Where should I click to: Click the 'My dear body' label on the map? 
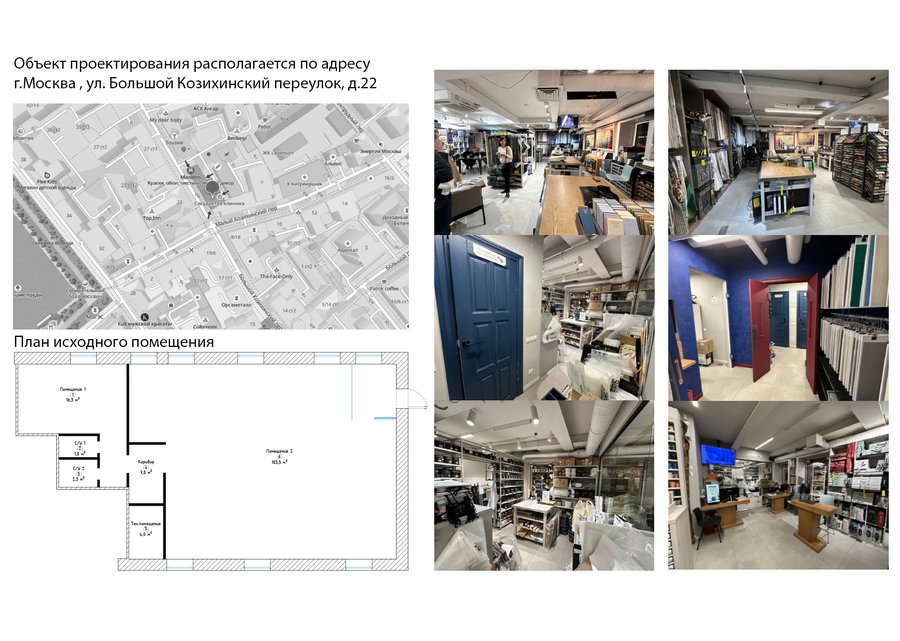166,121
